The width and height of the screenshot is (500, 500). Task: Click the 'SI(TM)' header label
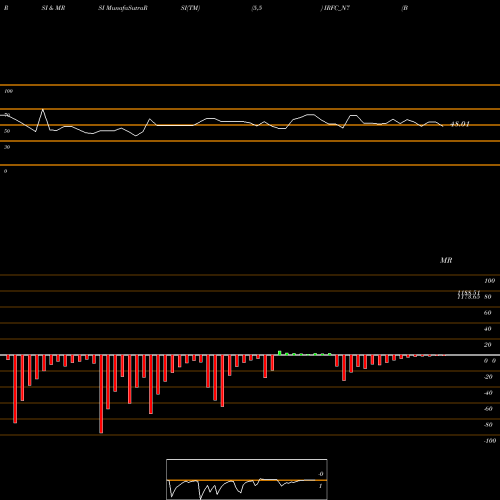[190, 8]
